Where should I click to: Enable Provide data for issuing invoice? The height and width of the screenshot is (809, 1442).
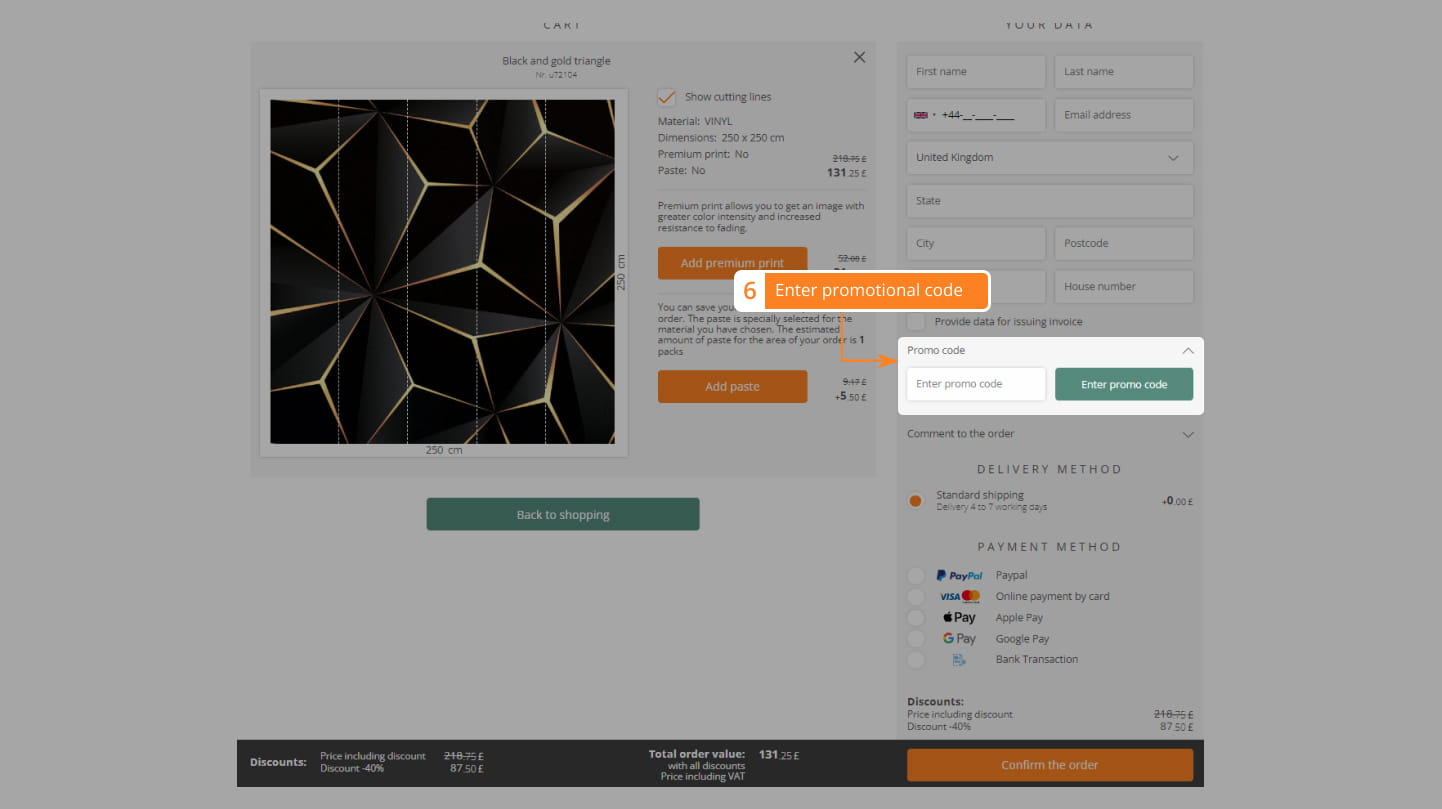coord(916,322)
